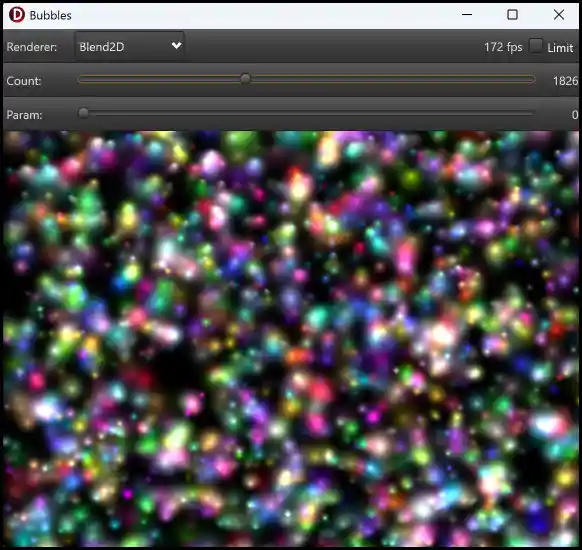Image resolution: width=582 pixels, height=550 pixels.
Task: Click the Count label
Action: (x=24, y=81)
